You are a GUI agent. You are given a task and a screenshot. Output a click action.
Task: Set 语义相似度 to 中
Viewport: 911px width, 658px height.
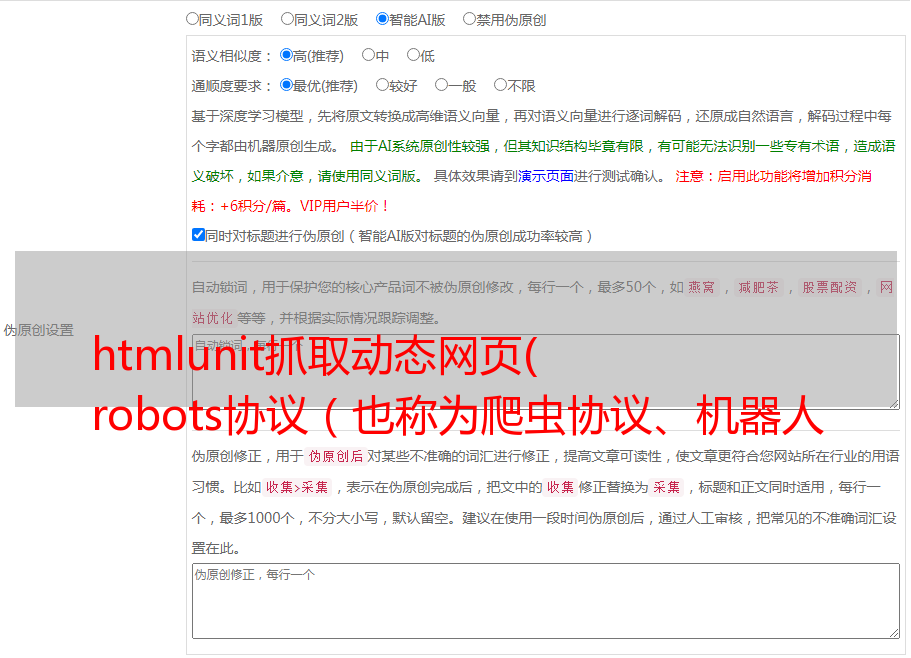pos(368,55)
